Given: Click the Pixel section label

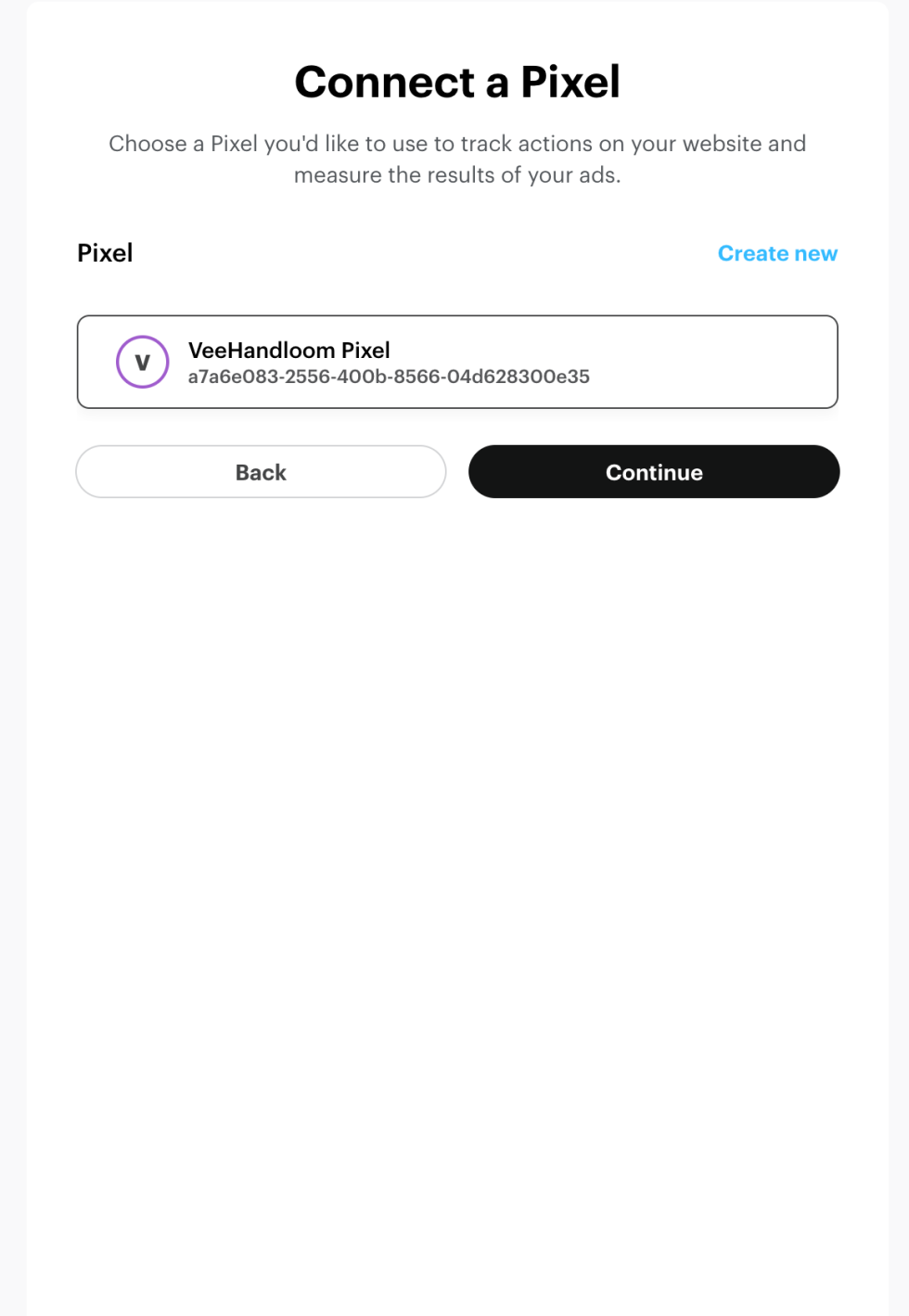Looking at the screenshot, I should (x=105, y=253).
